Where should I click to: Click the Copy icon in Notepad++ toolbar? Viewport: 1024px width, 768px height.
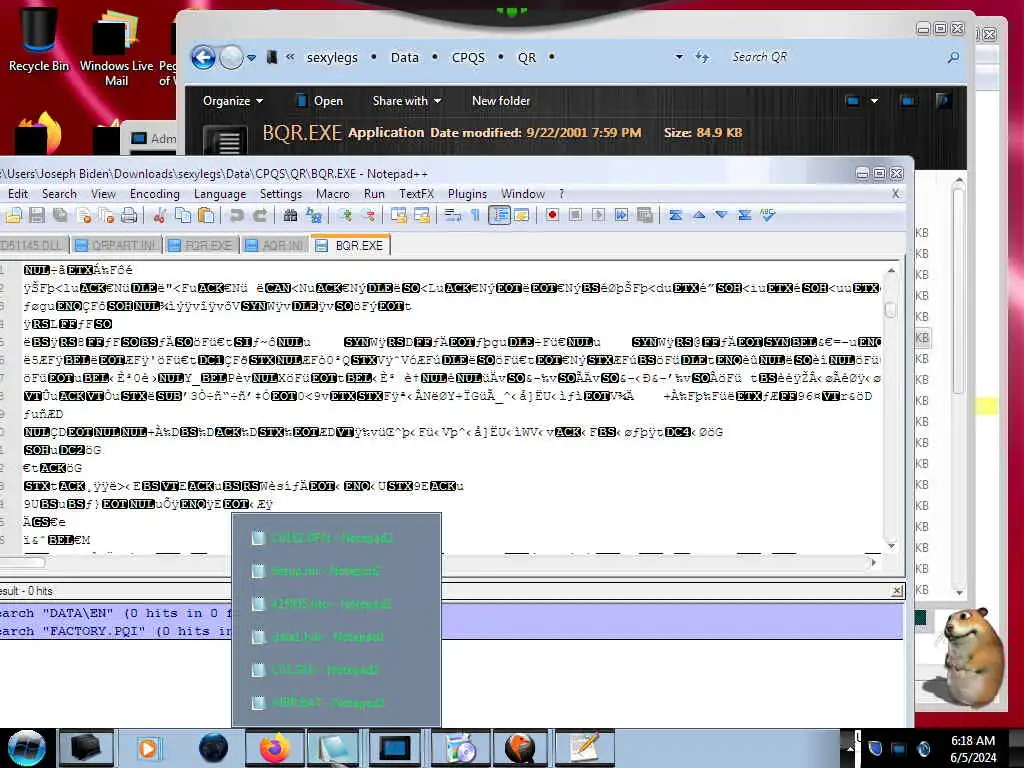pos(183,215)
